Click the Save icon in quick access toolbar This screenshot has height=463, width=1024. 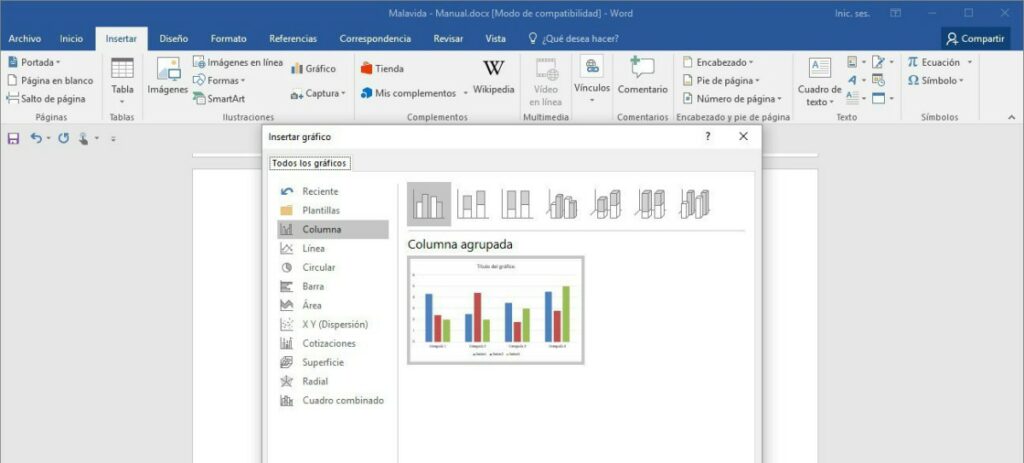pos(13,138)
